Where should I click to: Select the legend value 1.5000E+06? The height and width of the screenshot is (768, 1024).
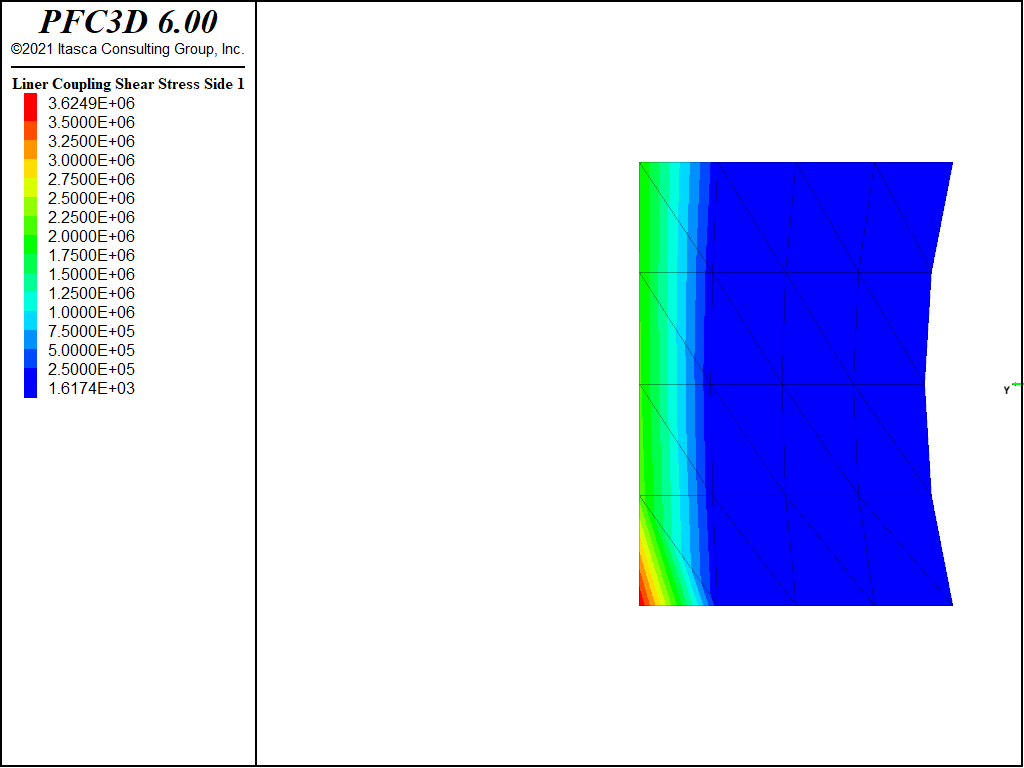pos(91,274)
